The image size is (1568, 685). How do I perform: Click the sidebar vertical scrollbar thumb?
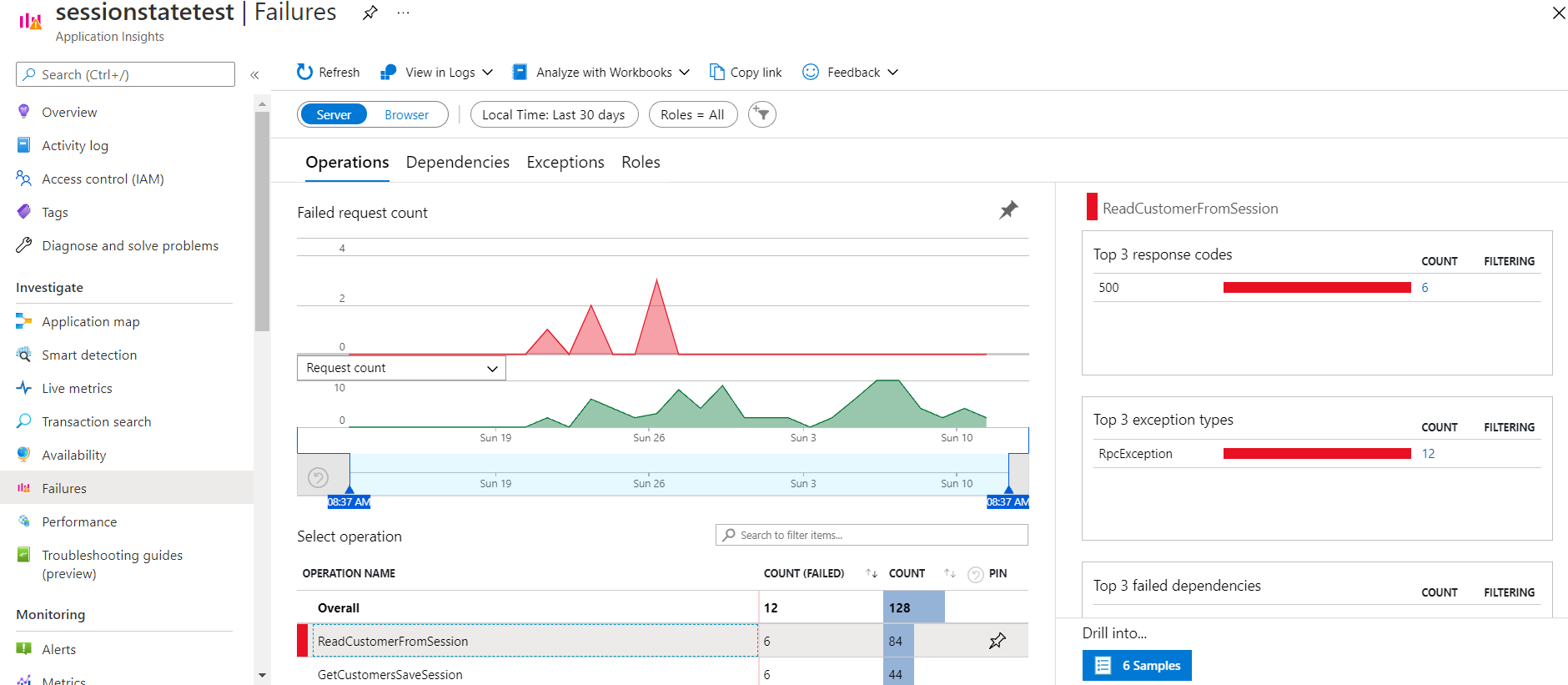click(262, 221)
